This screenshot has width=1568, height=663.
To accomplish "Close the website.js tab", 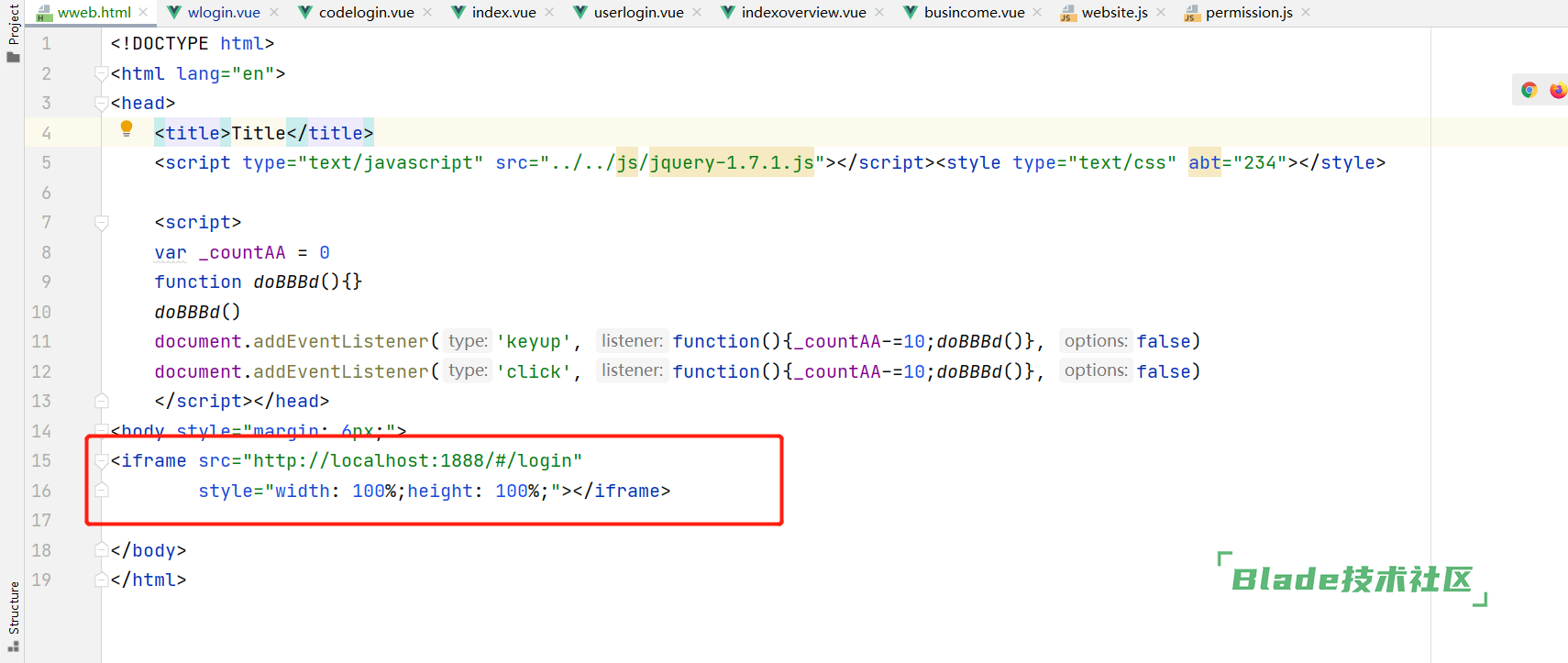I will click(1161, 13).
